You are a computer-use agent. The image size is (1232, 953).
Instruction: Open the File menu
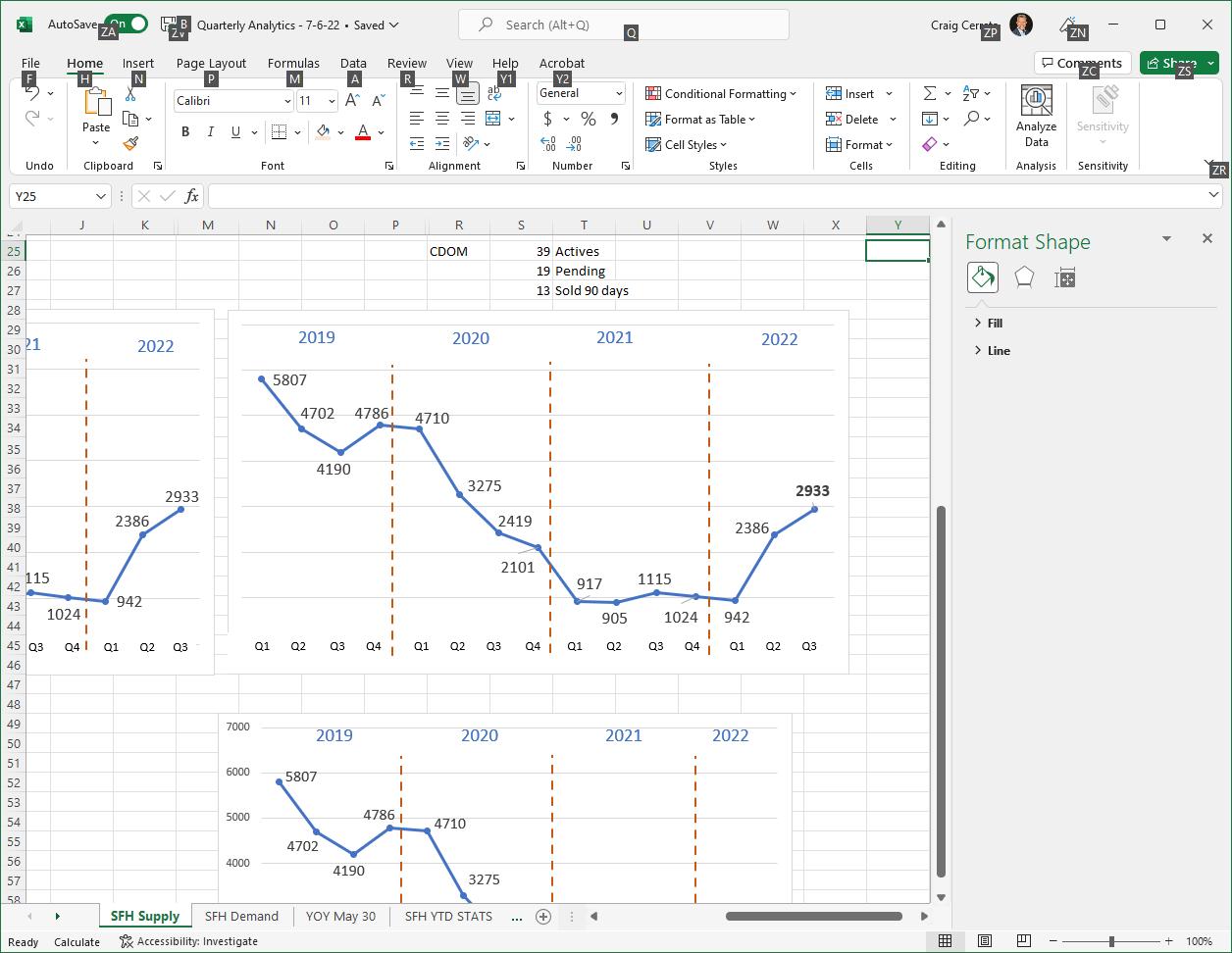pyautogui.click(x=30, y=63)
